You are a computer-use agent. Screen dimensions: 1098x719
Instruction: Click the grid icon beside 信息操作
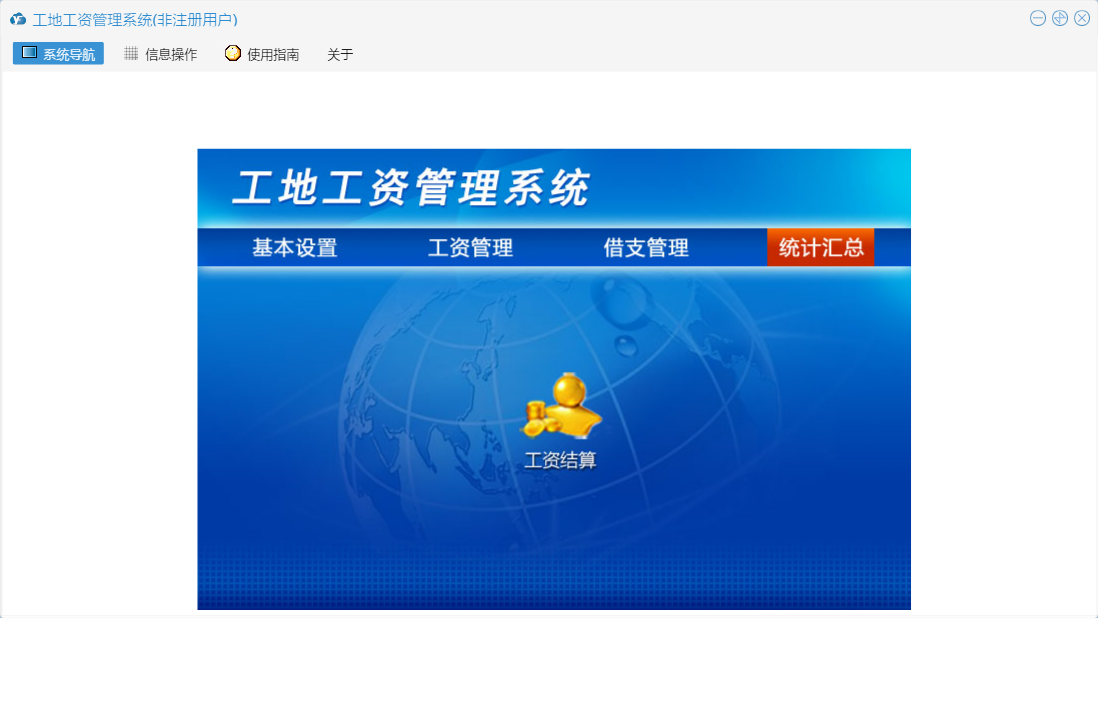click(x=131, y=54)
